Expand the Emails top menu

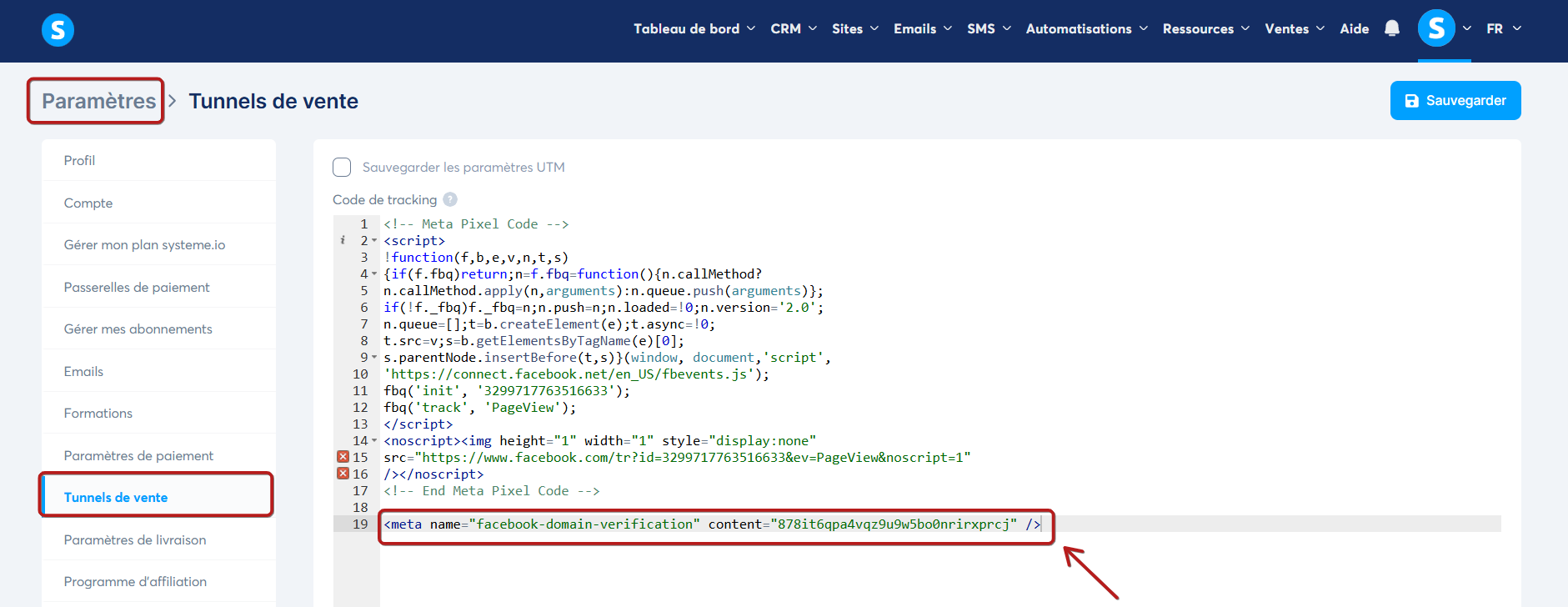(x=923, y=28)
